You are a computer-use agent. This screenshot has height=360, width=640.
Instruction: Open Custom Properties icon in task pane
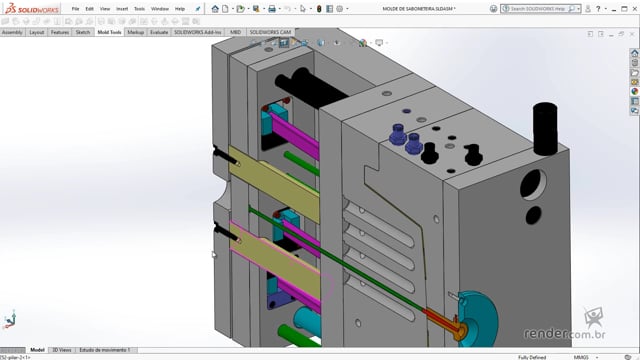[x=634, y=101]
